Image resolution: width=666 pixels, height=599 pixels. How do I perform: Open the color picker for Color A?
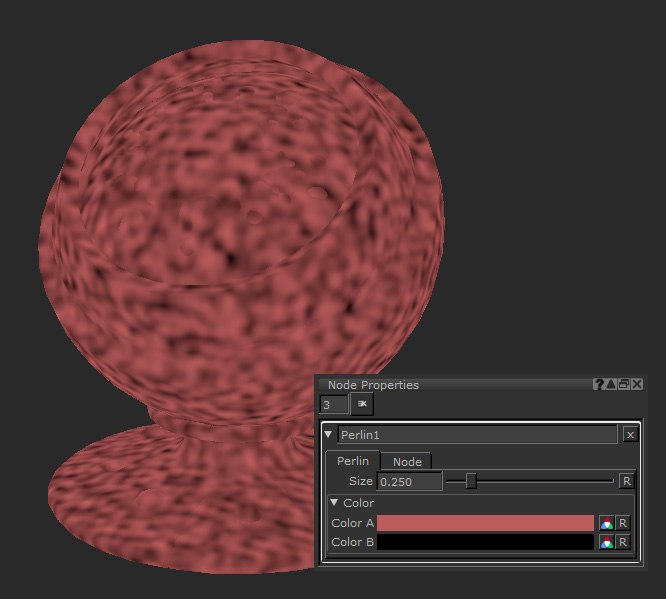[606, 523]
